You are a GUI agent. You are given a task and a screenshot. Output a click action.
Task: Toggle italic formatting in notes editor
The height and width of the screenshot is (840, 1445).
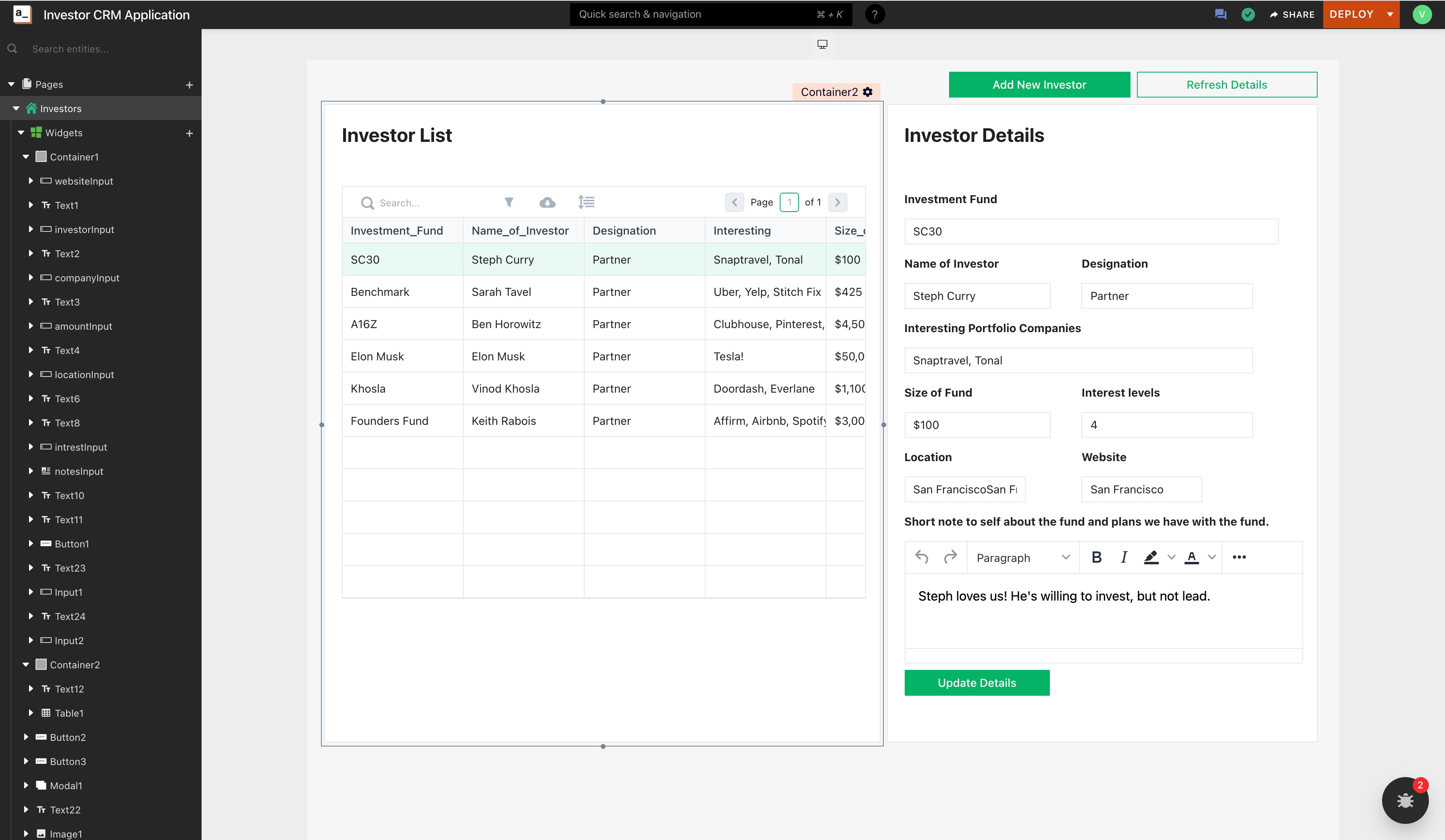[x=1124, y=557]
